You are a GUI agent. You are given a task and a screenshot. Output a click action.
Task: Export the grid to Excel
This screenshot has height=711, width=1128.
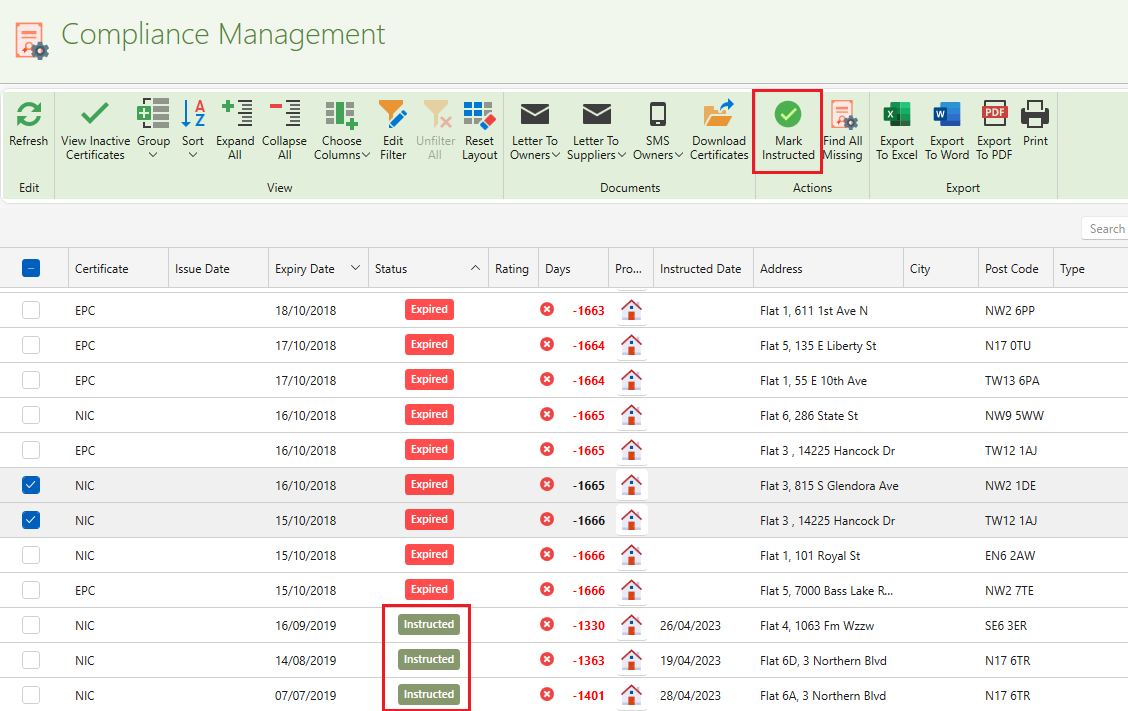pyautogui.click(x=896, y=115)
